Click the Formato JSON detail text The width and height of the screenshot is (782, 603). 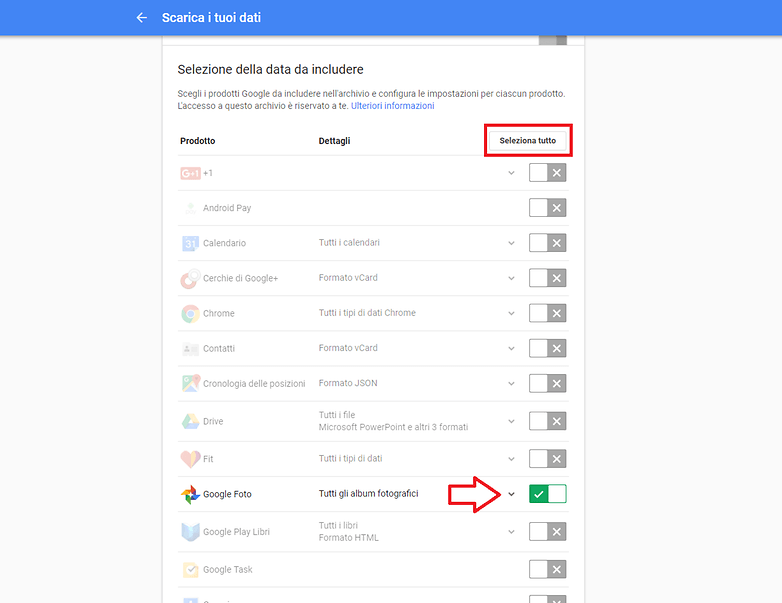click(x=348, y=383)
